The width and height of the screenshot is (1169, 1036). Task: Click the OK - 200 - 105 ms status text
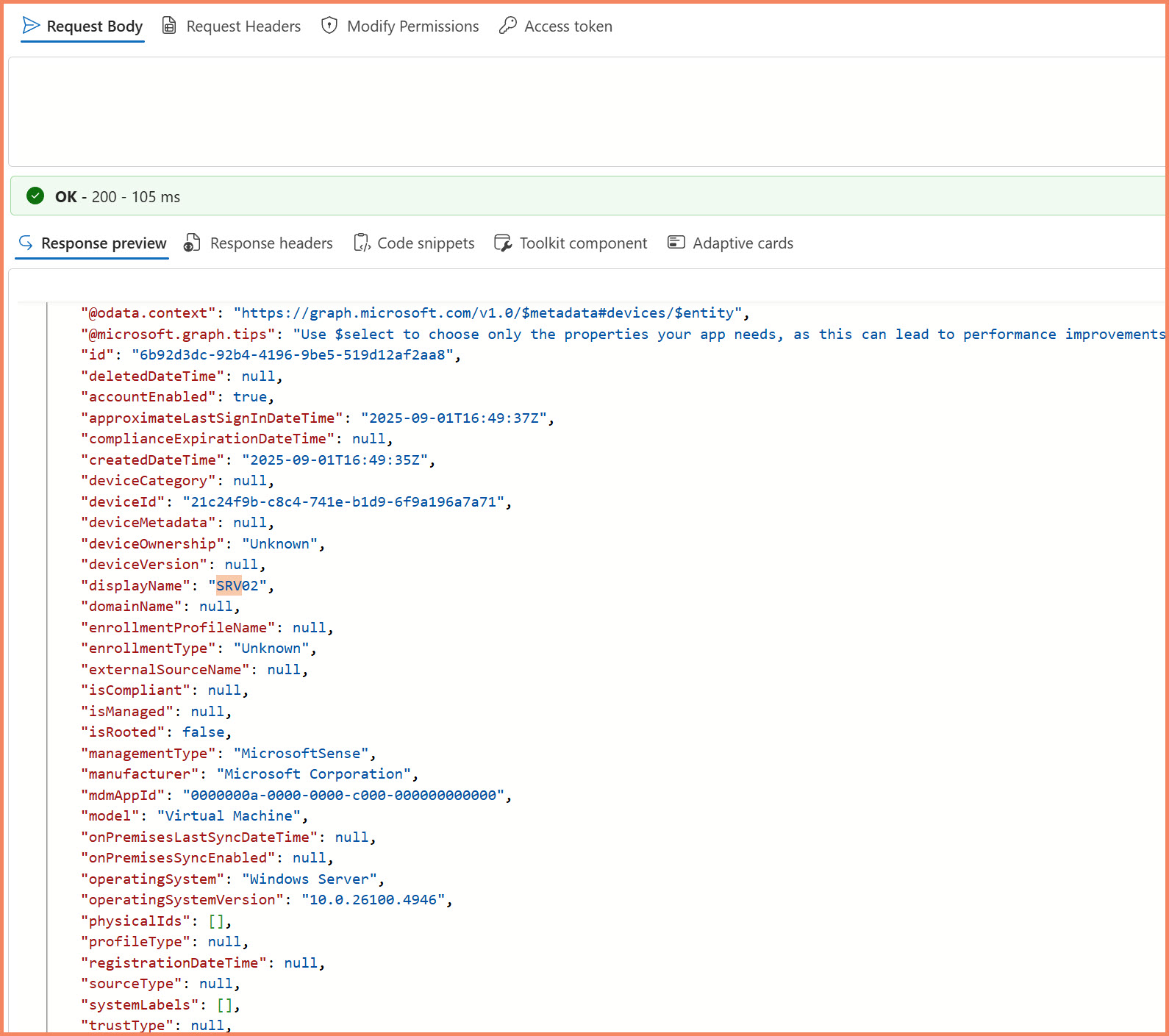(118, 196)
